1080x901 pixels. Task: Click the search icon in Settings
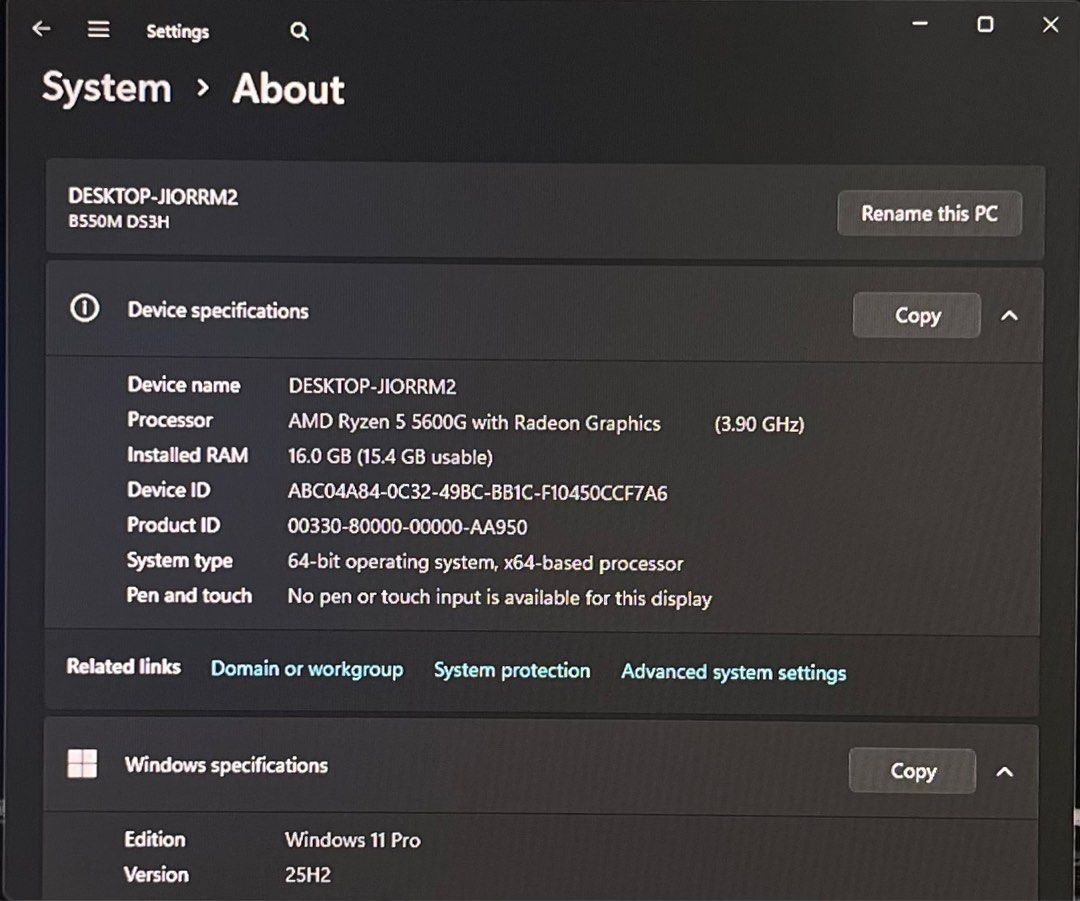tap(298, 31)
